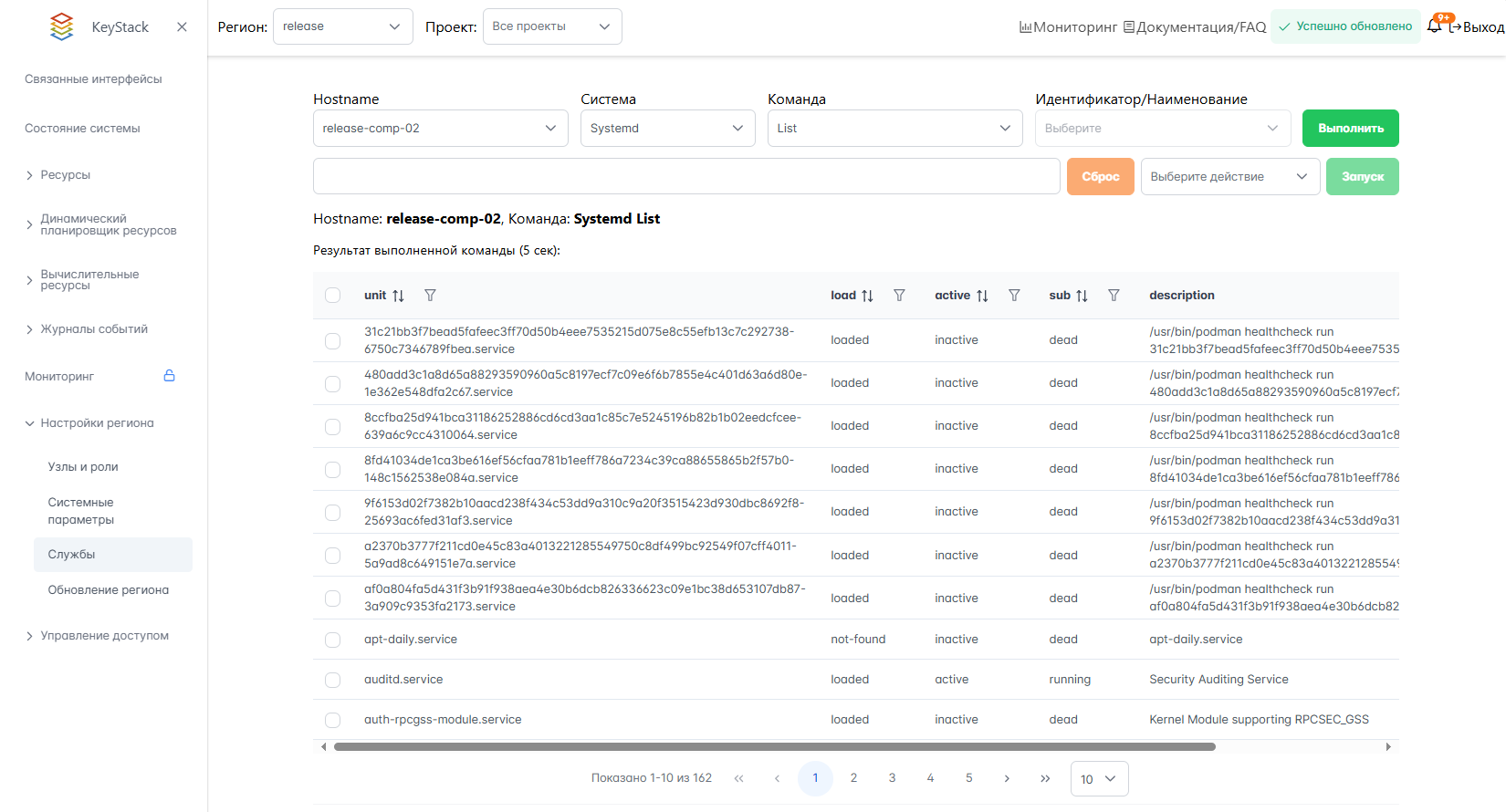1506x812 pixels.
Task: Click the lock icon beside Мониторинг
Action: coord(169,376)
